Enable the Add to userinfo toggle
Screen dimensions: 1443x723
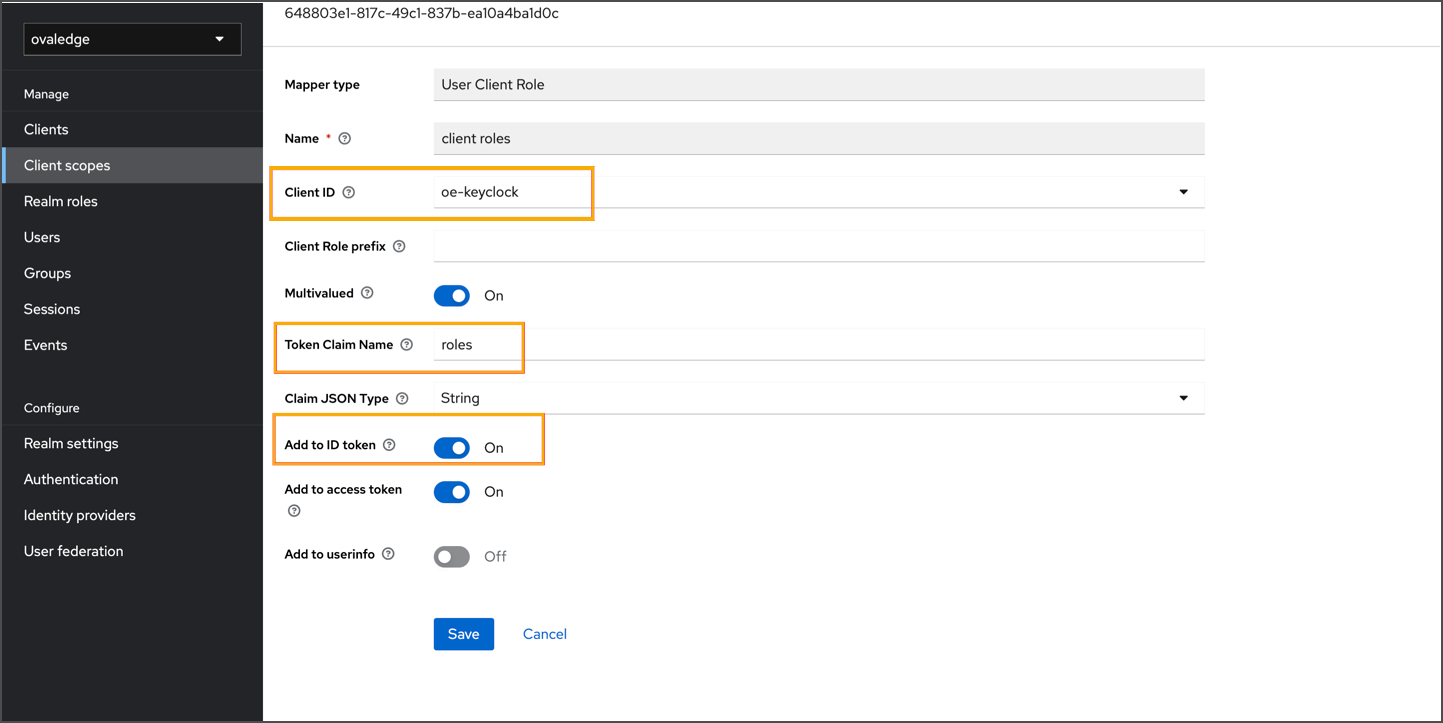452,557
